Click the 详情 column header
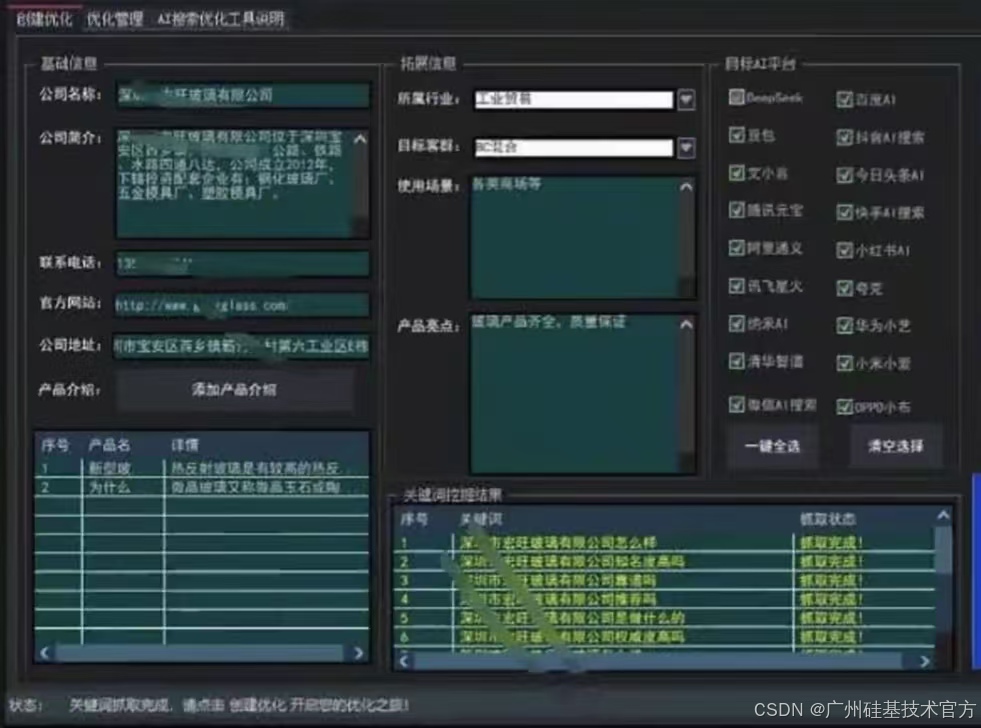This screenshot has height=728, width=981. [x=185, y=445]
